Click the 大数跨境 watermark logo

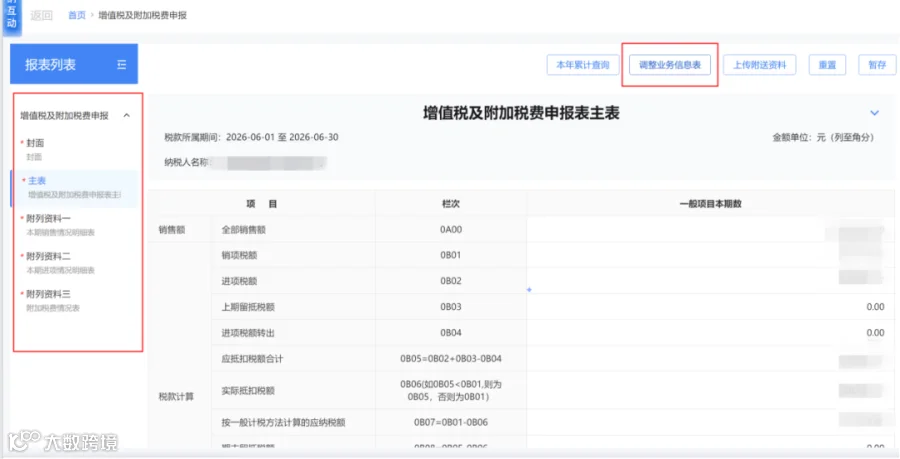point(63,441)
